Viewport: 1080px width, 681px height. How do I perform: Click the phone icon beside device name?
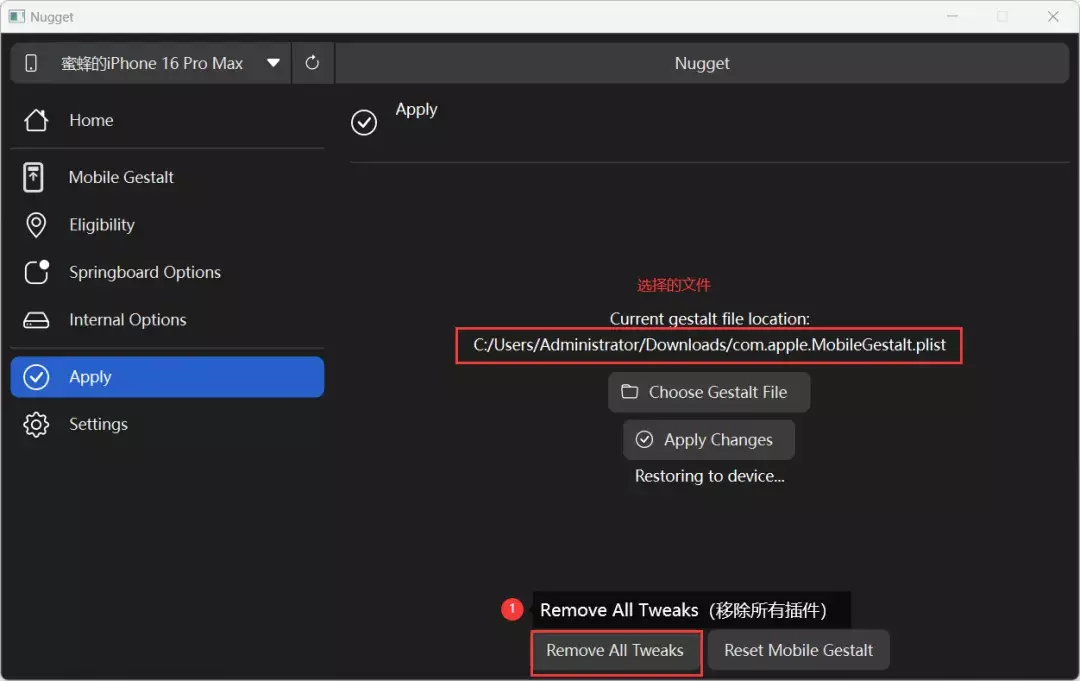[31, 63]
